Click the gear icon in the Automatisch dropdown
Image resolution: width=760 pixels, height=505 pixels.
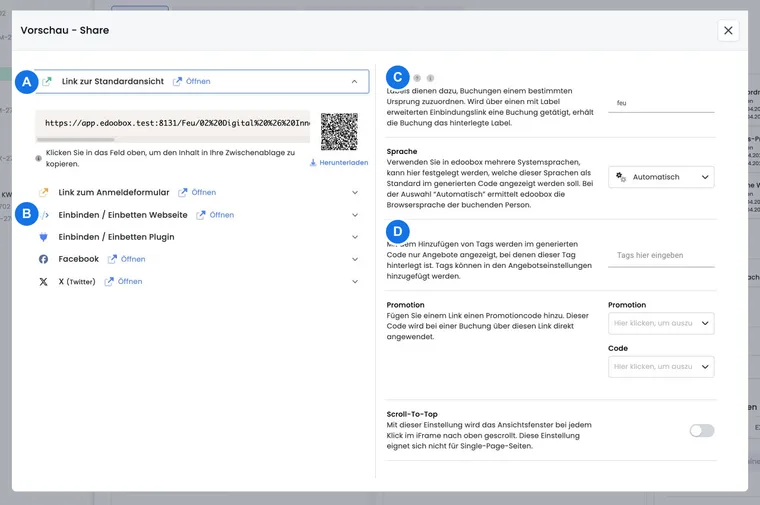pyautogui.click(x=620, y=177)
